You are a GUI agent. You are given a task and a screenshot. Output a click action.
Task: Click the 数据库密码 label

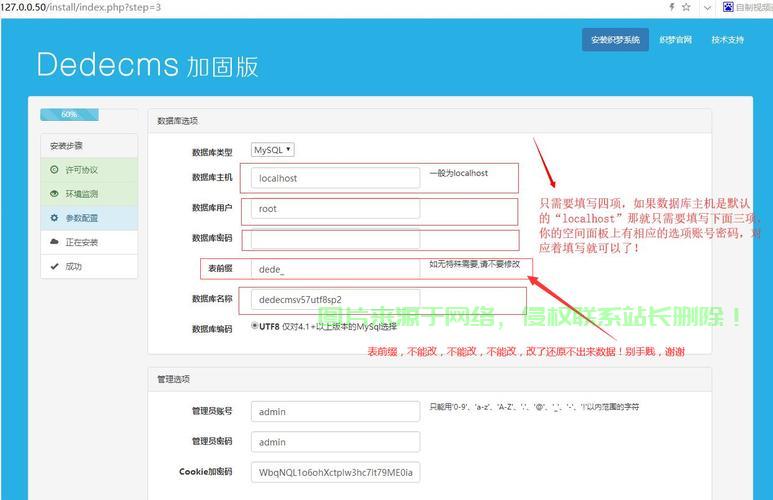pyautogui.click(x=212, y=238)
